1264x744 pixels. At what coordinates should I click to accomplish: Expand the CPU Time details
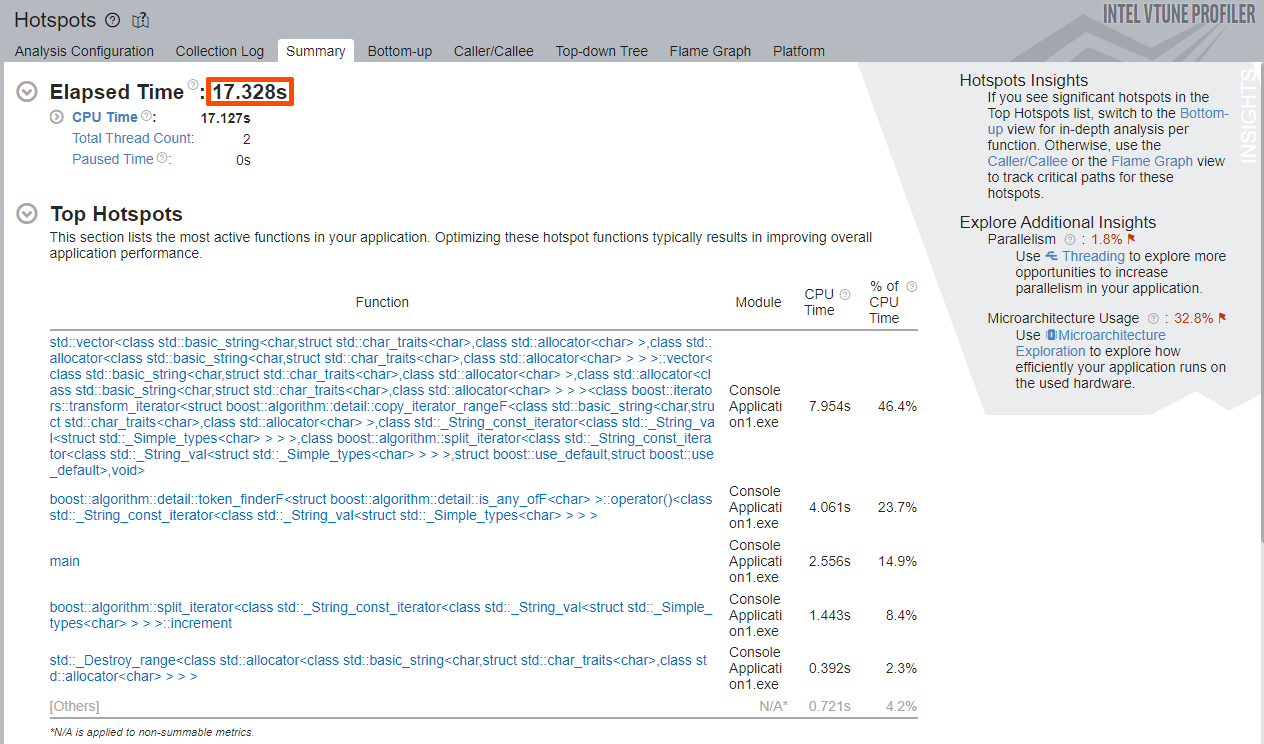coord(57,117)
